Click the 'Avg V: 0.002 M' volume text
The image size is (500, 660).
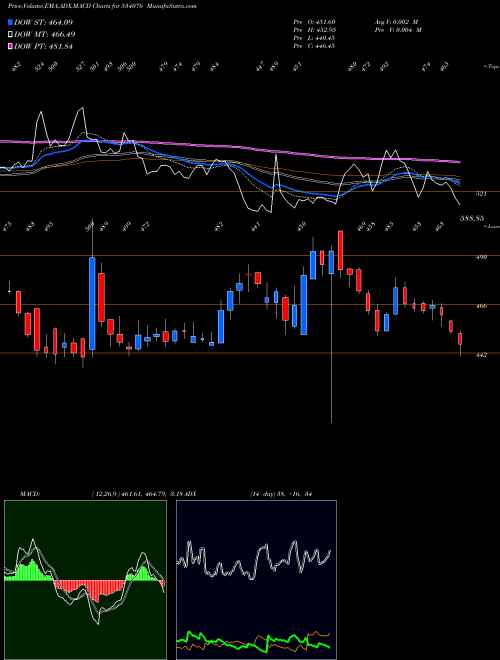pos(397,22)
